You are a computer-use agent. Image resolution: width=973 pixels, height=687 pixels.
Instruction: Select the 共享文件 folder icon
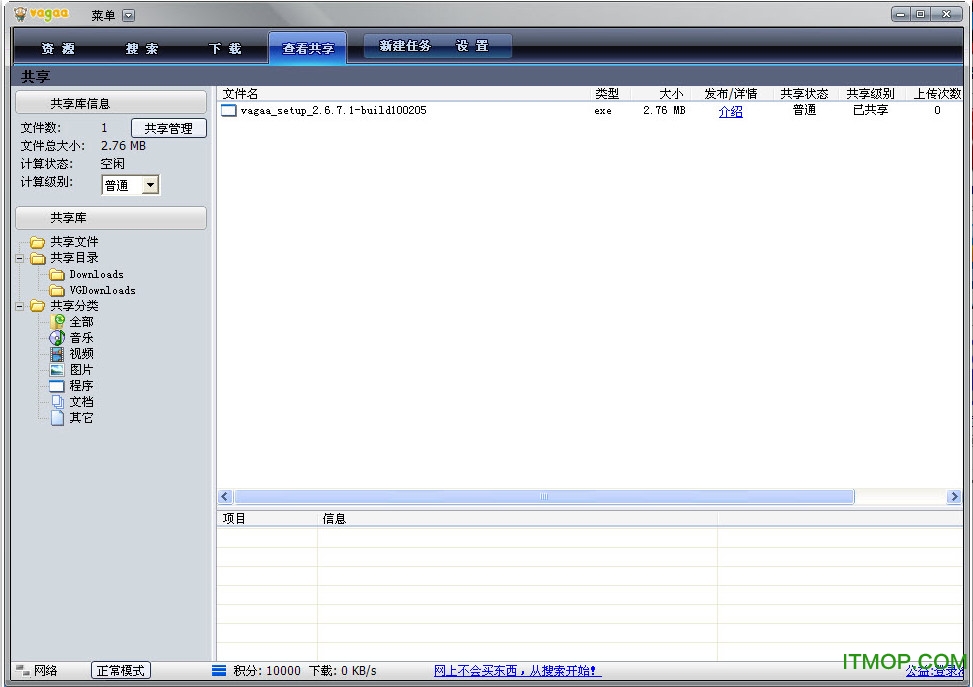[x=37, y=241]
